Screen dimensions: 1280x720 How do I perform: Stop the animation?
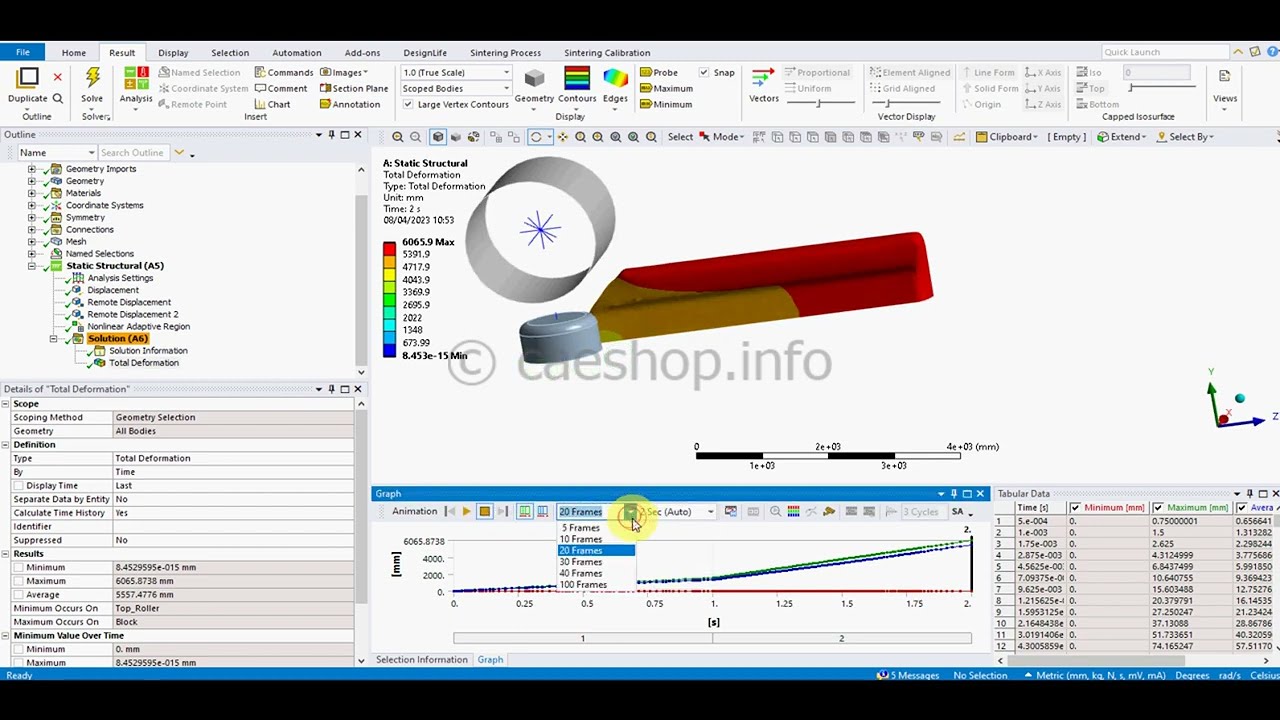(x=484, y=512)
